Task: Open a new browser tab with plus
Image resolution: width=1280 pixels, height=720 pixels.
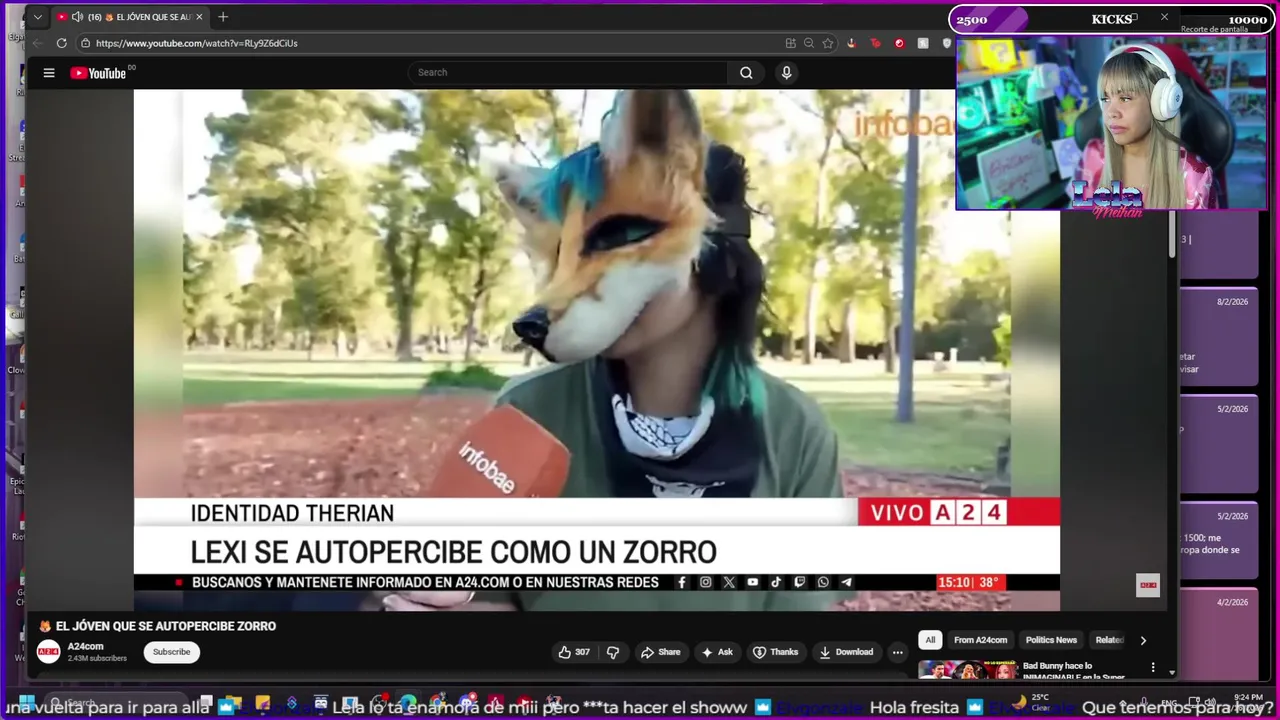Action: [223, 17]
